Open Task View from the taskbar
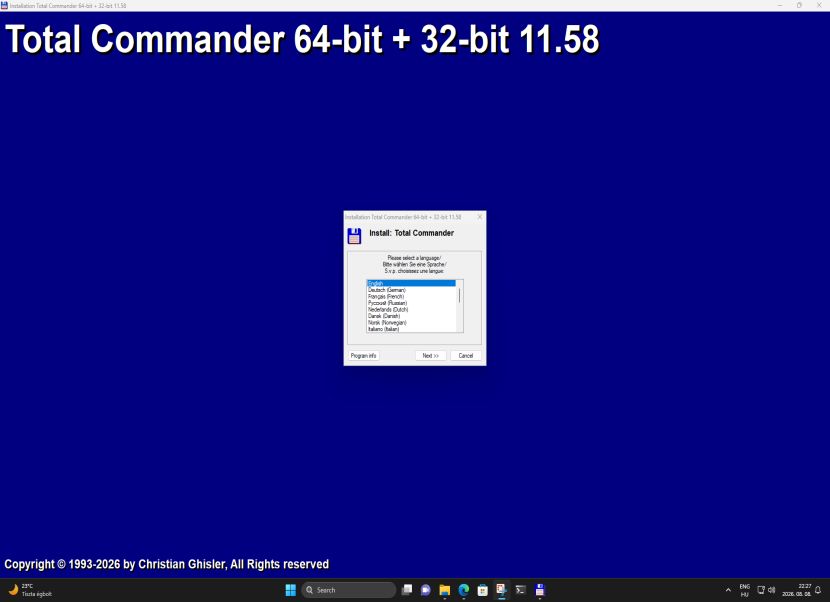830x602 pixels. pyautogui.click(x=407, y=590)
